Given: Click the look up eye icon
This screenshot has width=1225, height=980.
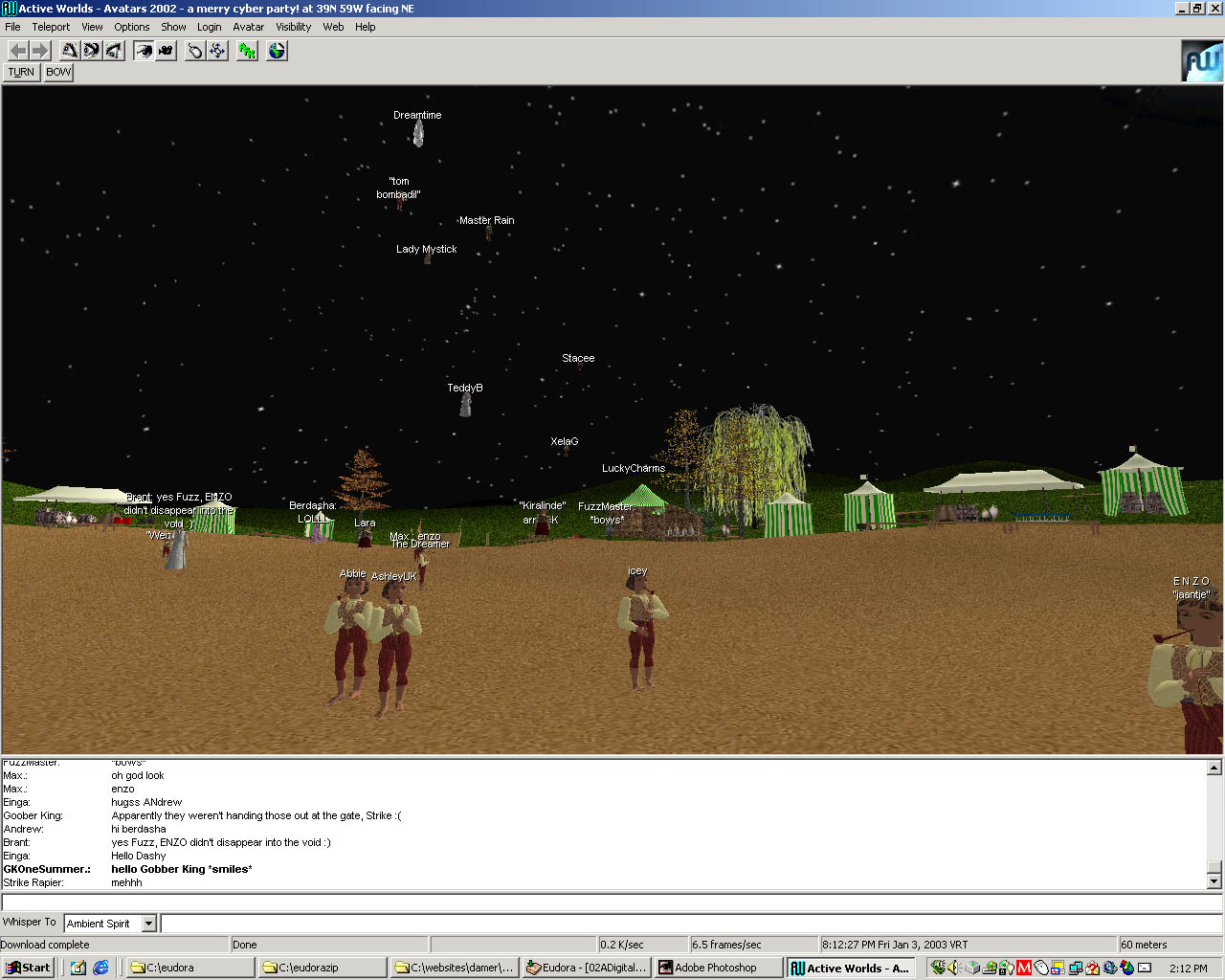Looking at the screenshot, I should [70, 51].
